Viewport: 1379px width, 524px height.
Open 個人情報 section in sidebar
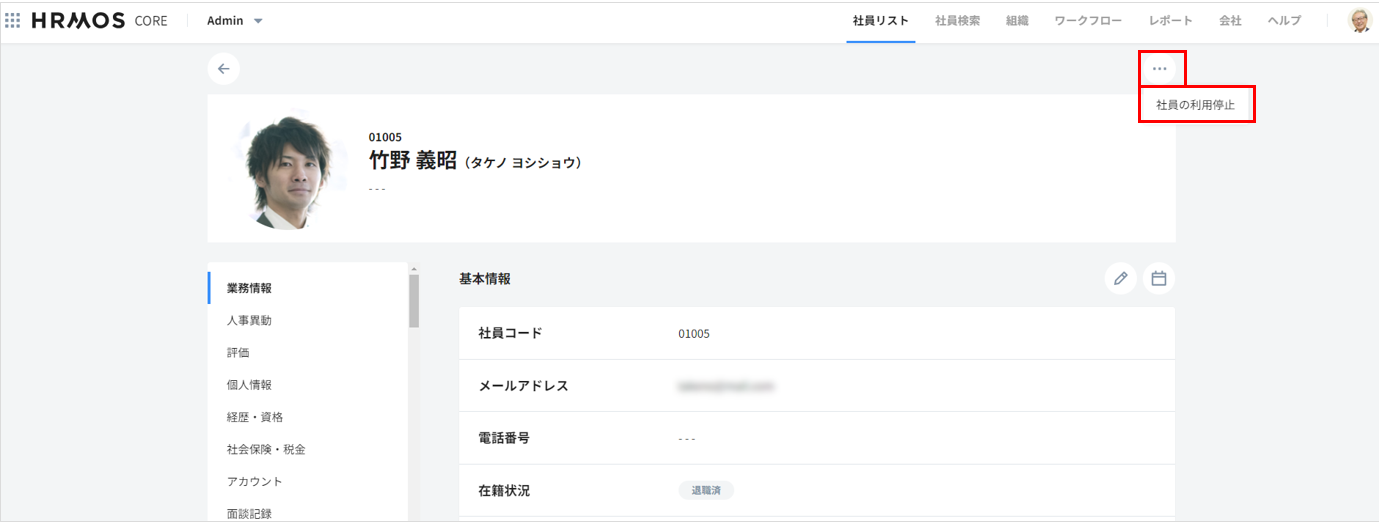[x=249, y=385]
